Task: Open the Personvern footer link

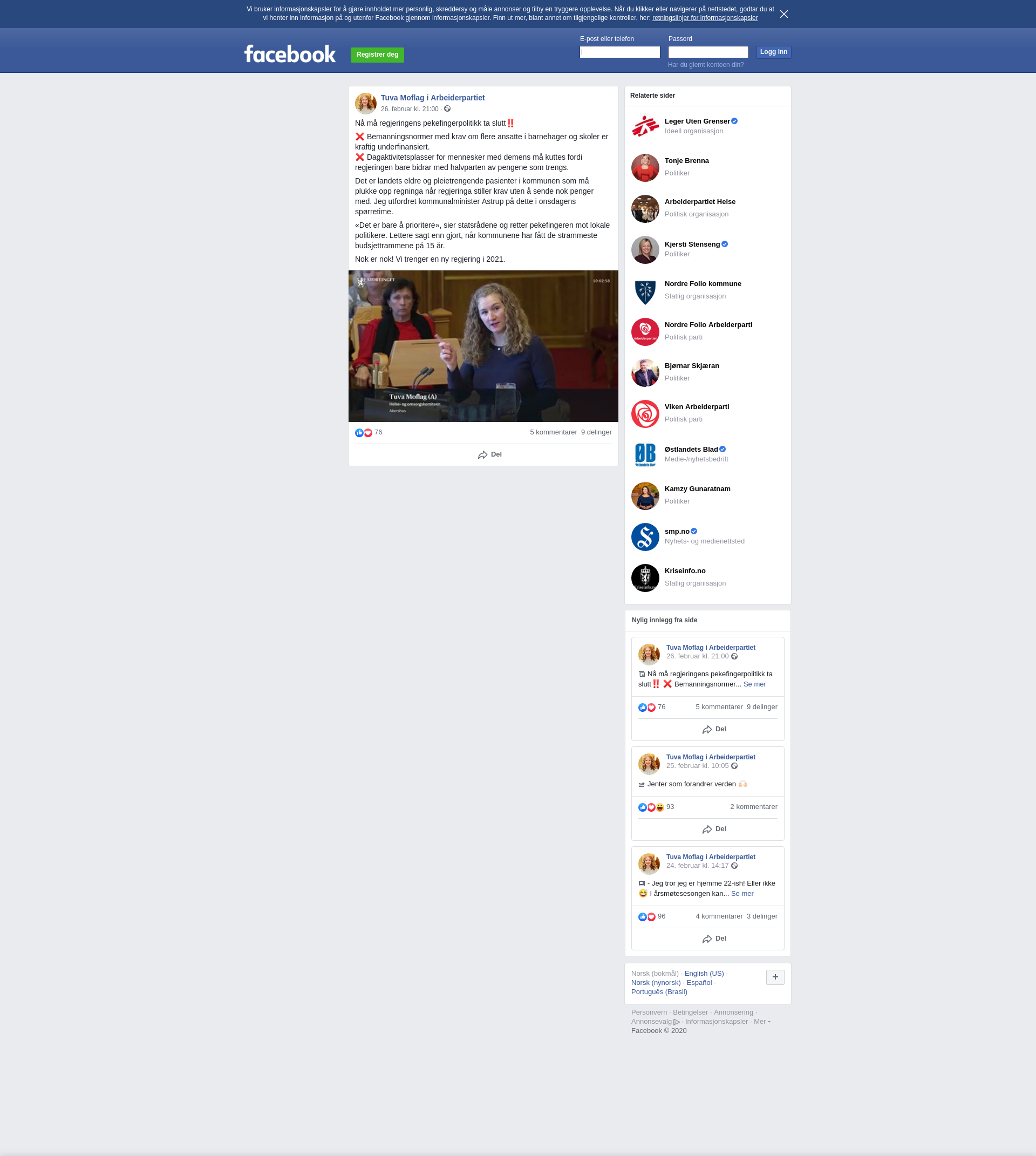Action: coord(649,1012)
